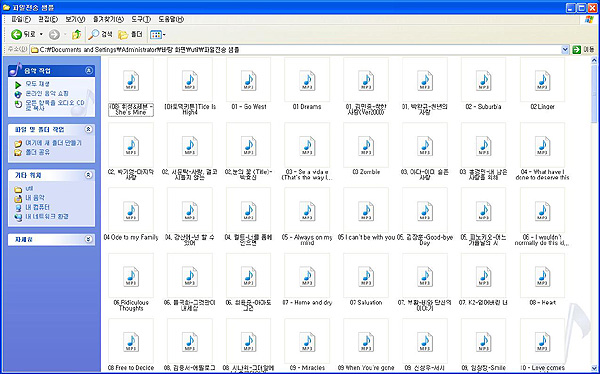Select 04 Ode to my Family file
This screenshot has height=374, width=600.
click(131, 214)
